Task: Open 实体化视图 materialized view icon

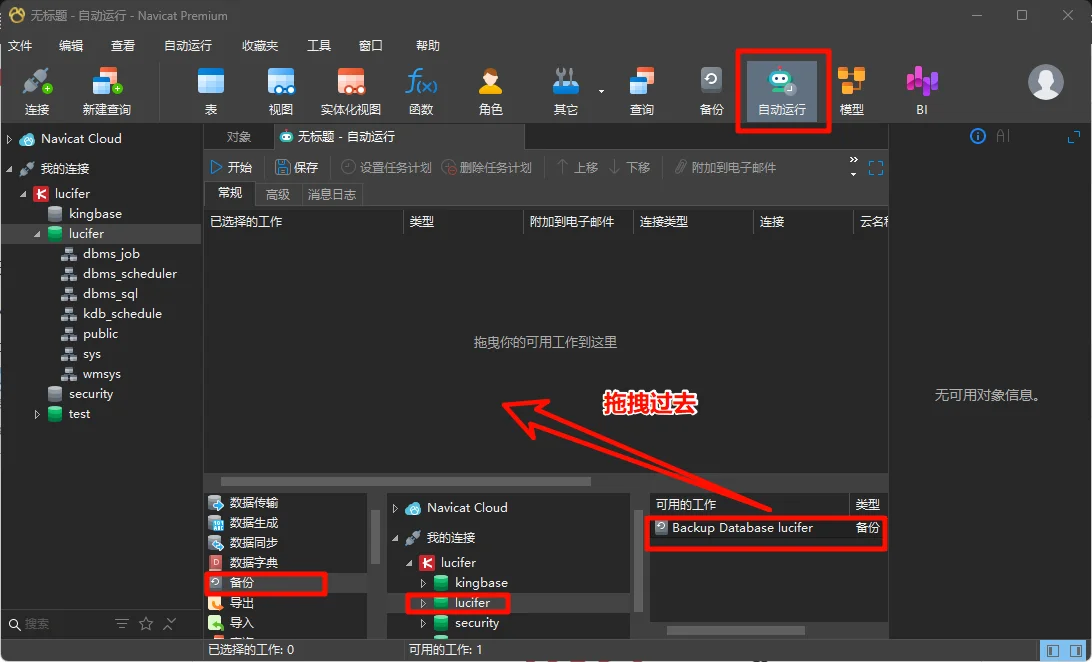Action: [351, 90]
